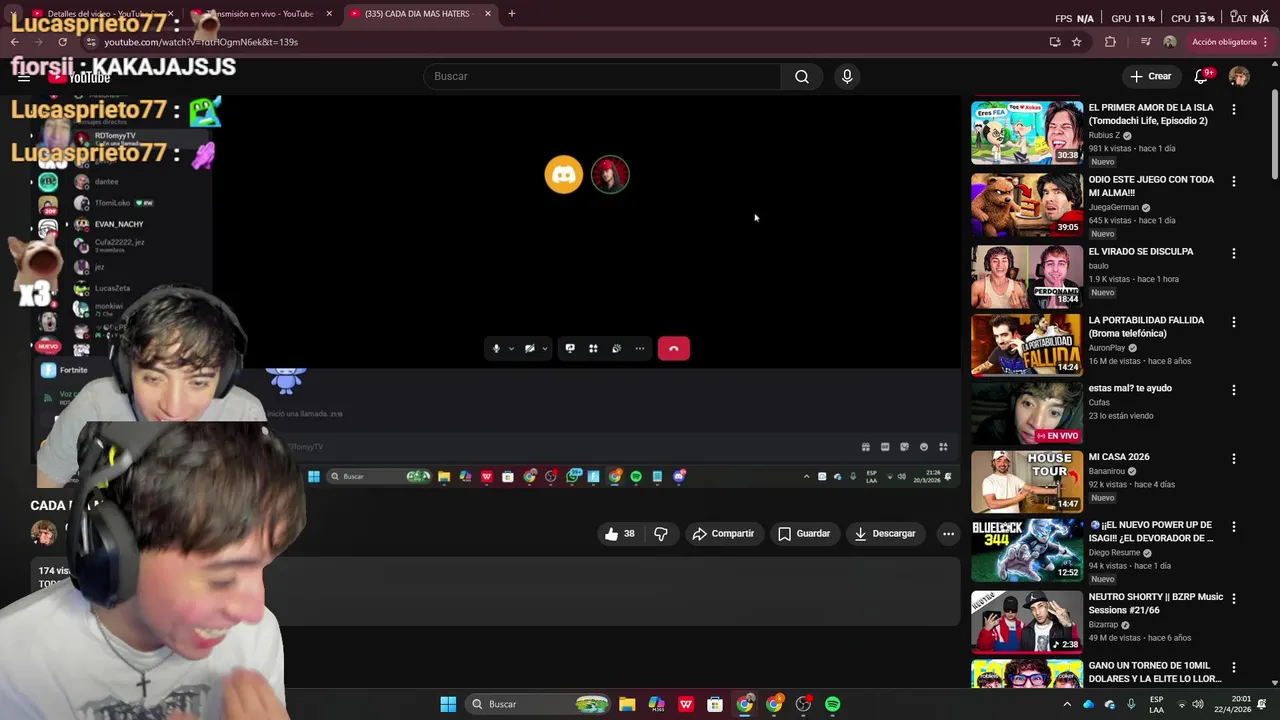Screen dimensions: 1280x720
Task: Click the Chrome address bar URL
Action: (x=201, y=42)
